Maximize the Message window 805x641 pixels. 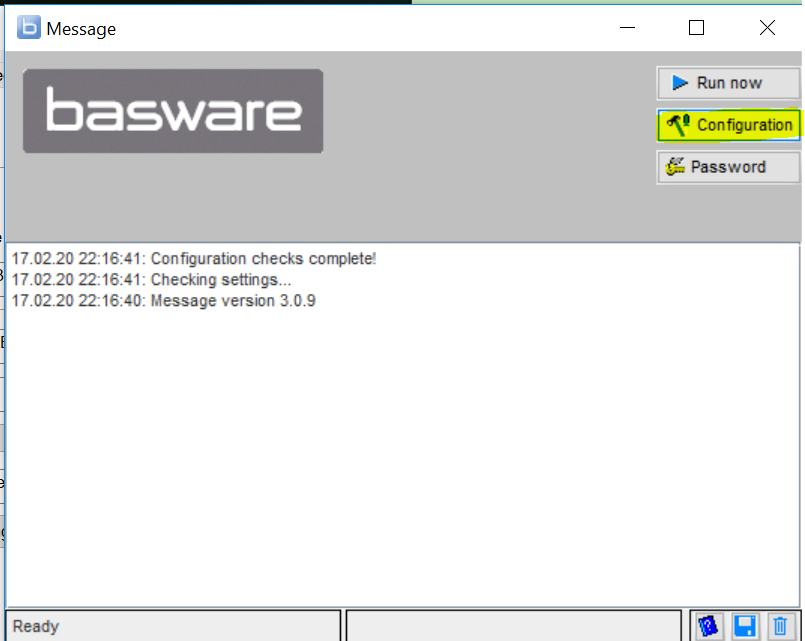click(696, 28)
